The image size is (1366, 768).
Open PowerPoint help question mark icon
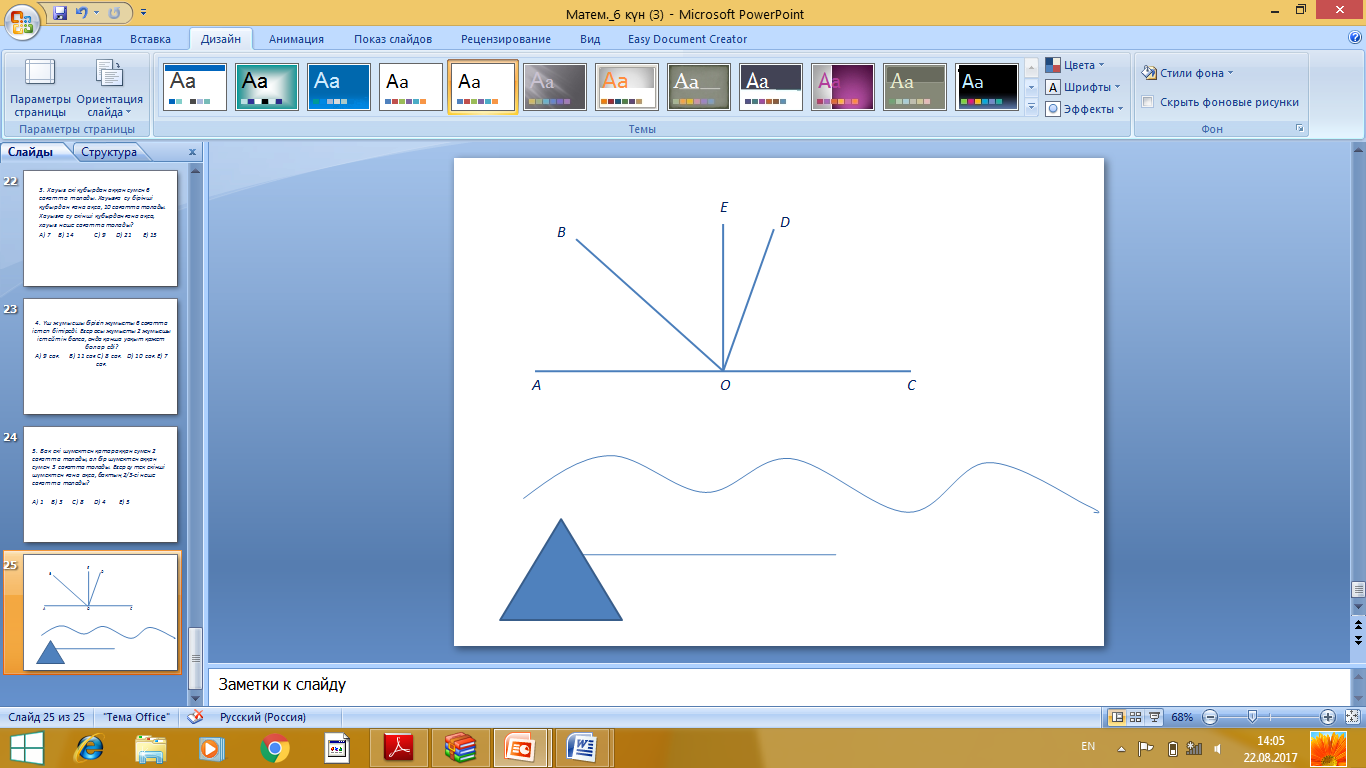pos(1354,39)
